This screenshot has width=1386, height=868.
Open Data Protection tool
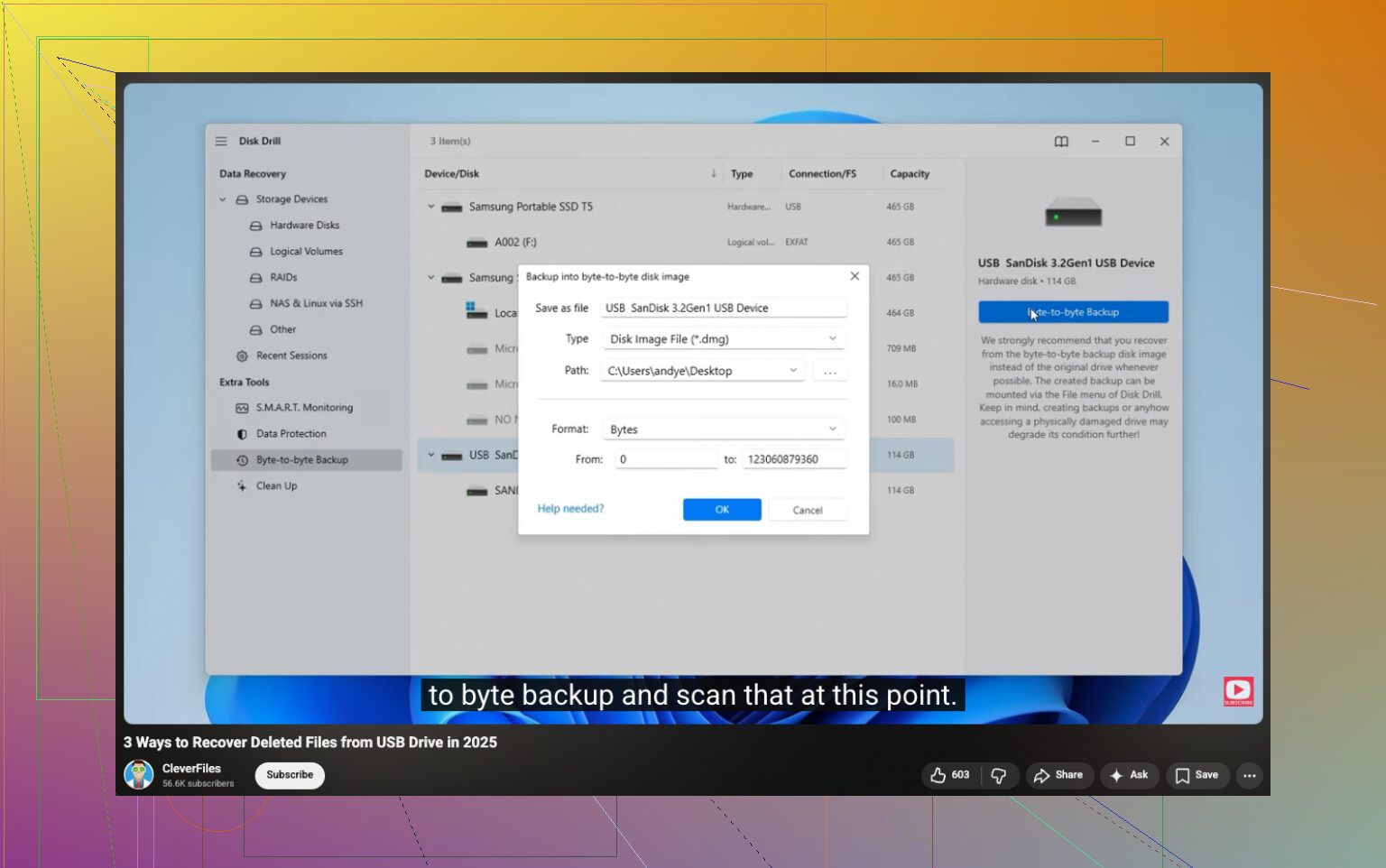tap(291, 434)
